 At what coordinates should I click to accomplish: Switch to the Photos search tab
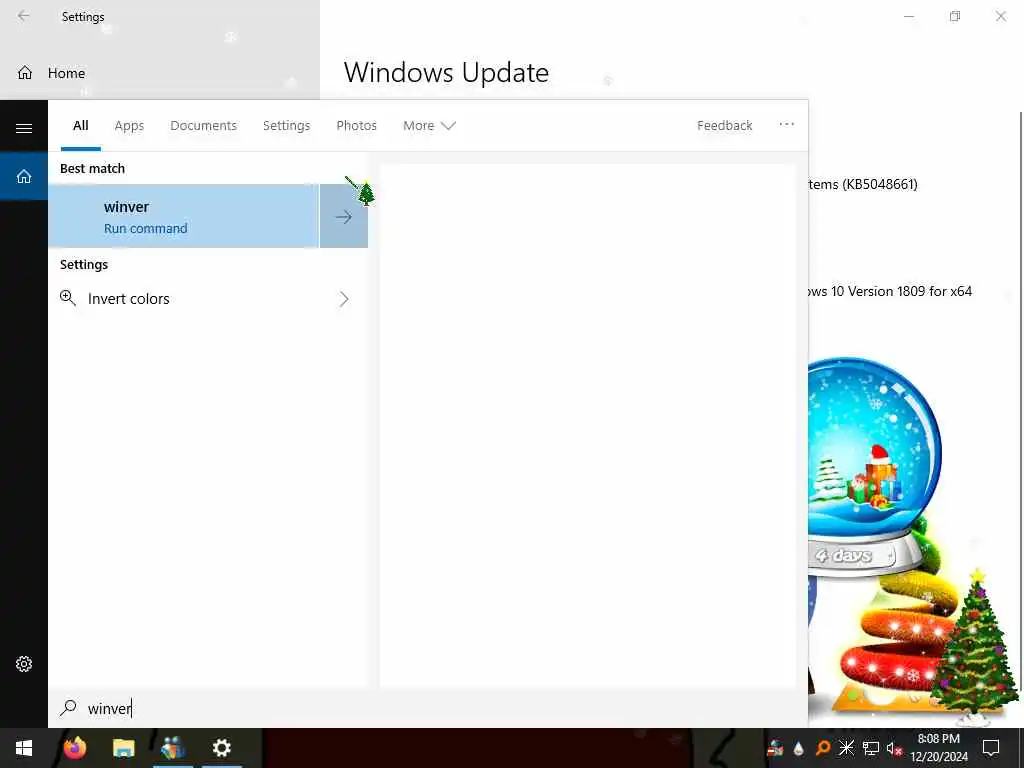pyautogui.click(x=356, y=125)
